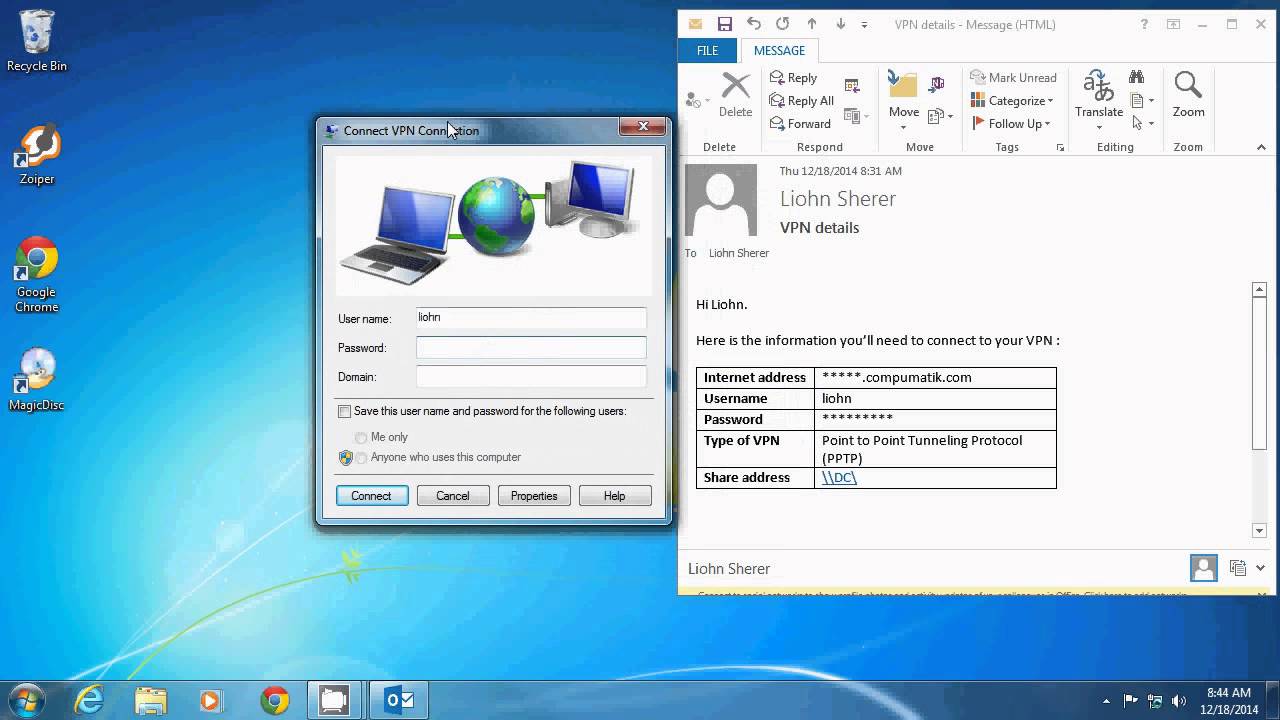Open the Move folder button
Screen dimensions: 1280x720
[x=904, y=100]
